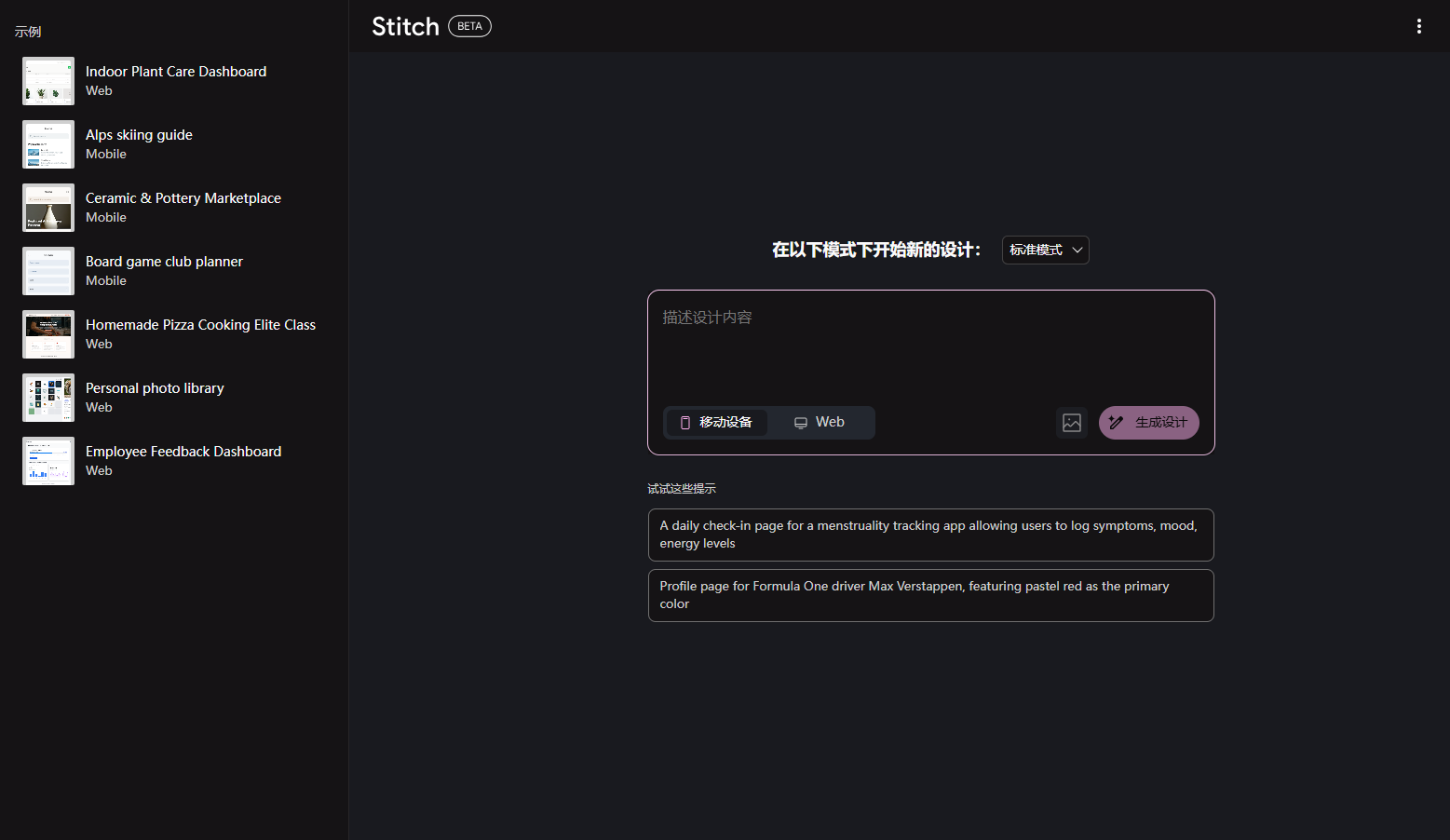Screen dimensions: 1450x840
Task: Click the 试试这些提示 label
Action: click(682, 489)
